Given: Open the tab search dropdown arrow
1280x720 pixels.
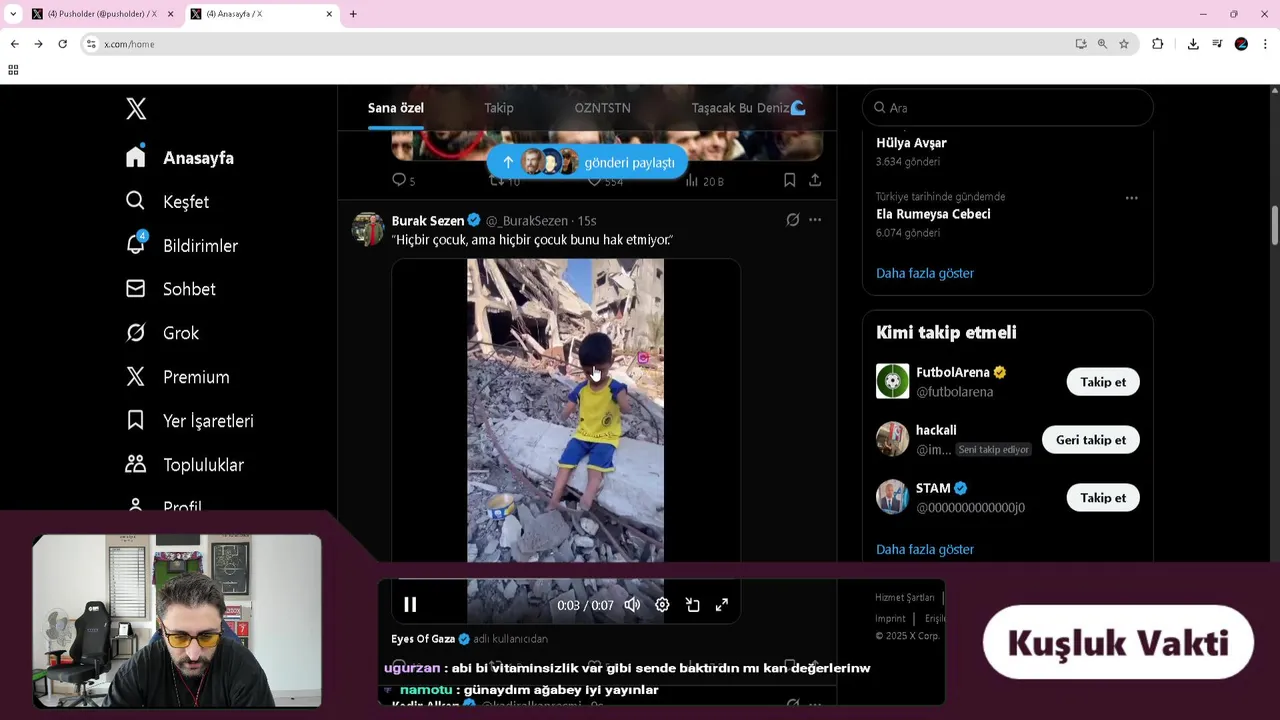Looking at the screenshot, I should (x=12, y=14).
